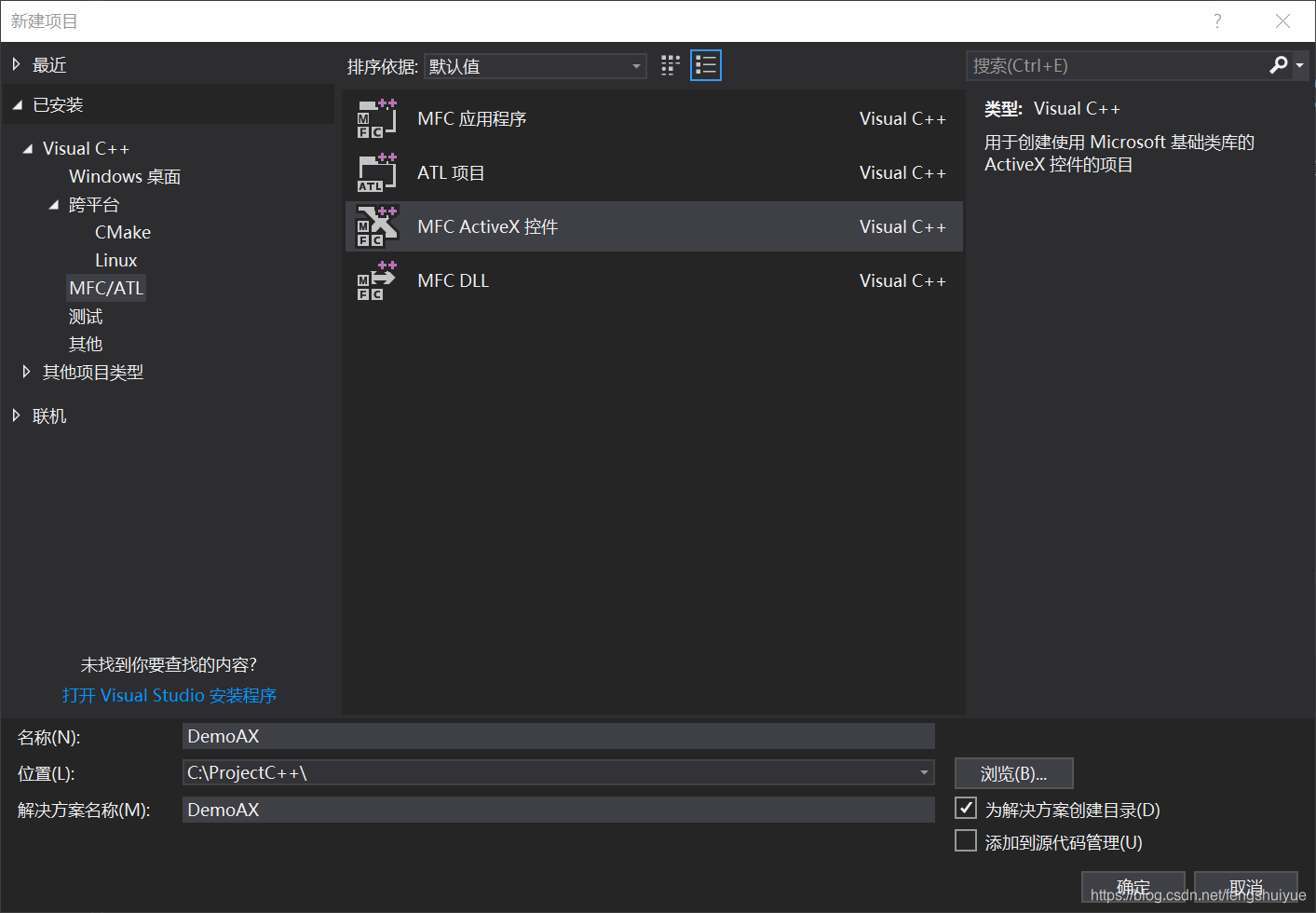The image size is (1316, 913).
Task: Select the MFC DLL template icon
Action: [x=377, y=280]
